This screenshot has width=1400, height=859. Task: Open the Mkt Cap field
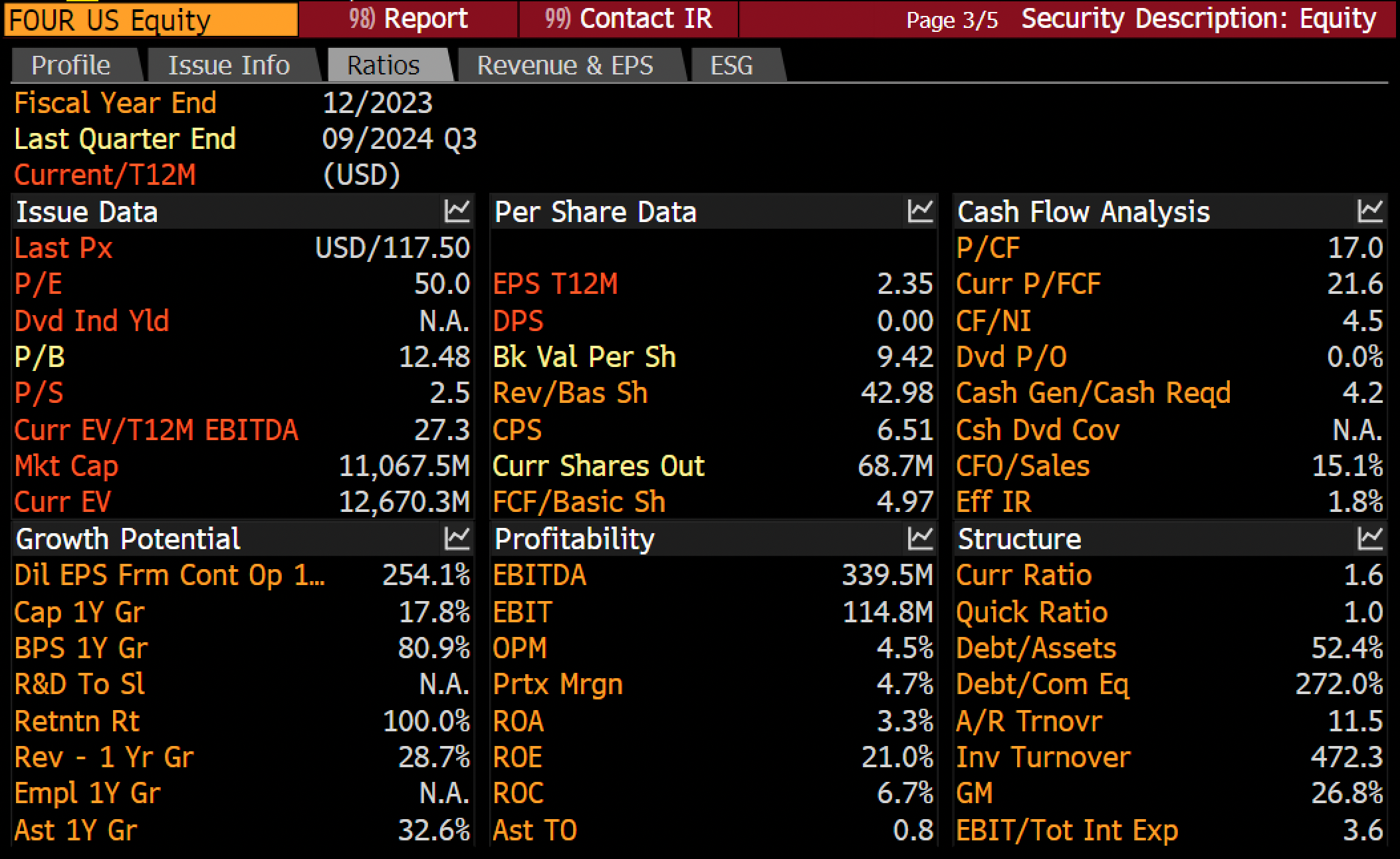coord(242,465)
